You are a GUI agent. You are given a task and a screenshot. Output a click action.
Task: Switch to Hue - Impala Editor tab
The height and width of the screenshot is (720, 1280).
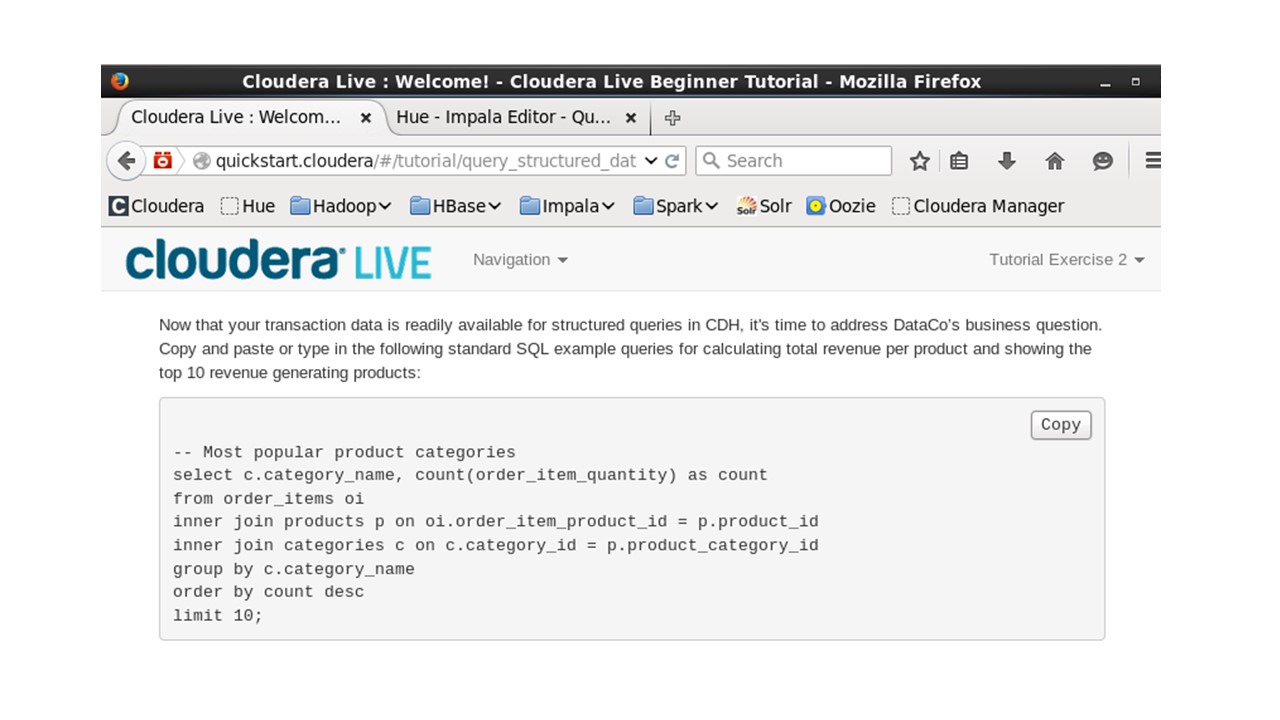[x=517, y=117]
